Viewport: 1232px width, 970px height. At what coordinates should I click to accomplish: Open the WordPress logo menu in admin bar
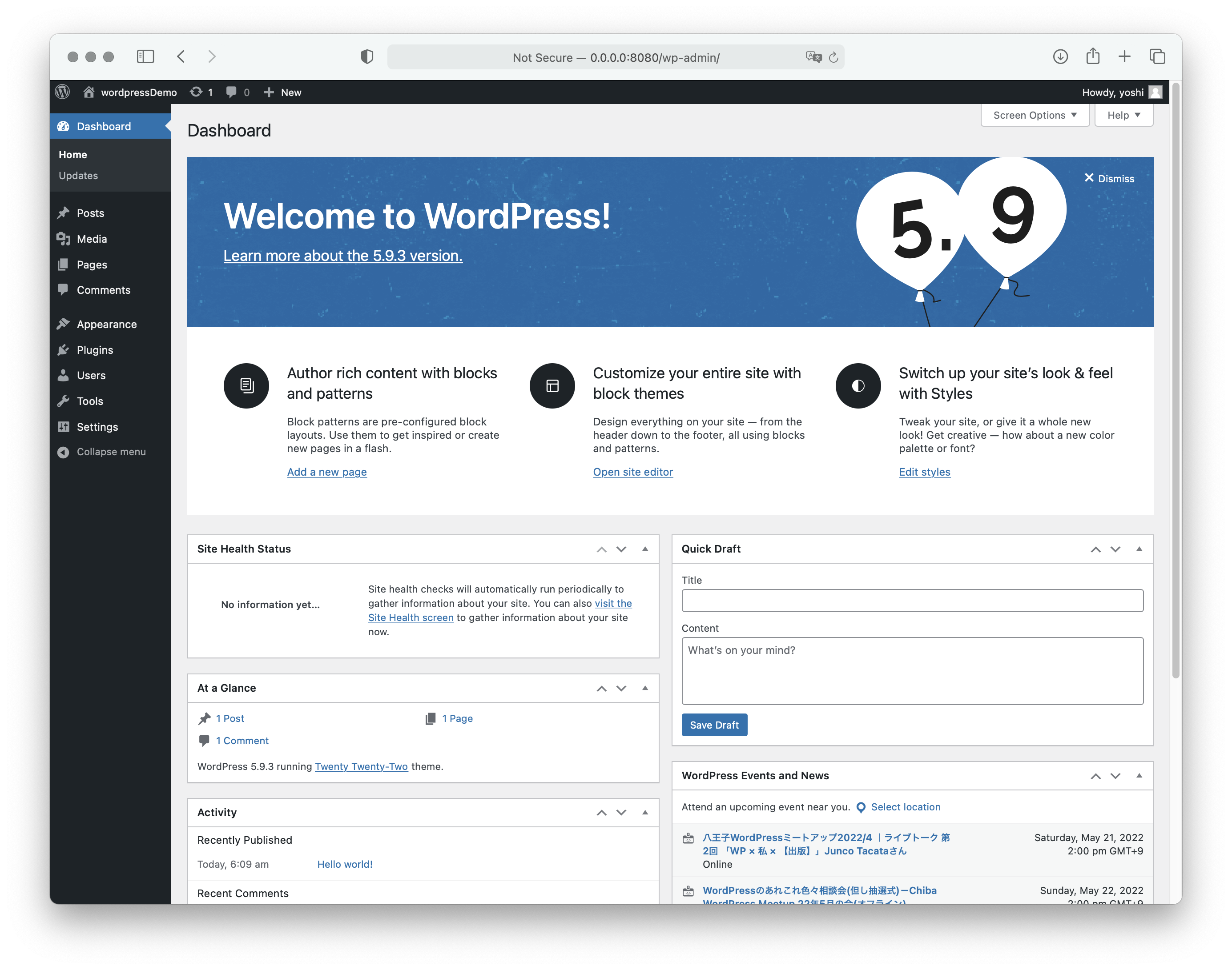(x=63, y=92)
